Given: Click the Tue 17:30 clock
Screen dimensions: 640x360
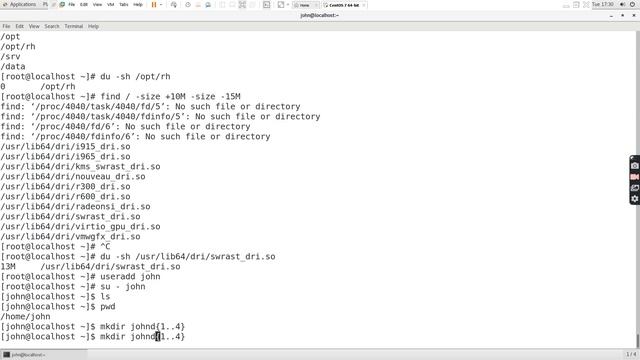Looking at the screenshot, I should pos(603,4).
